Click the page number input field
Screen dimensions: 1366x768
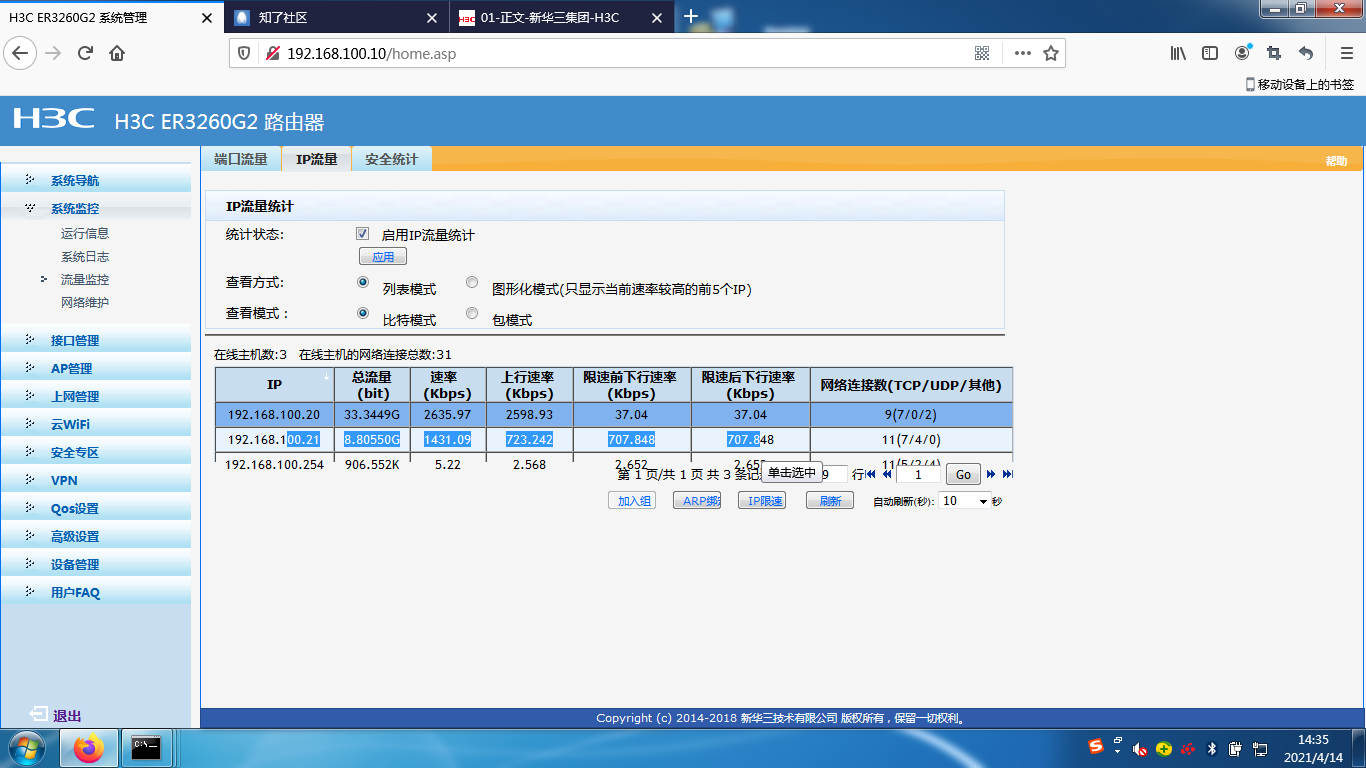point(918,475)
